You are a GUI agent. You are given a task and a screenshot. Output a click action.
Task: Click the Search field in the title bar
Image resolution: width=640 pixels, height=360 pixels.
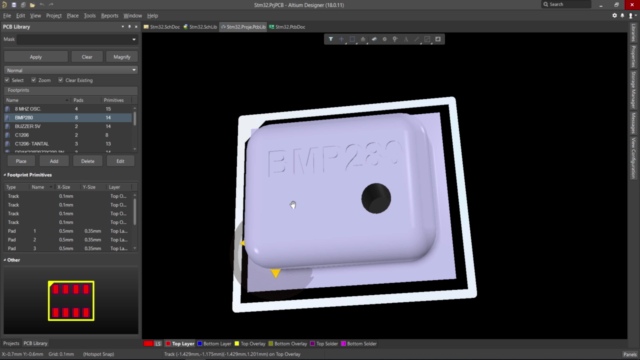(x=566, y=4)
